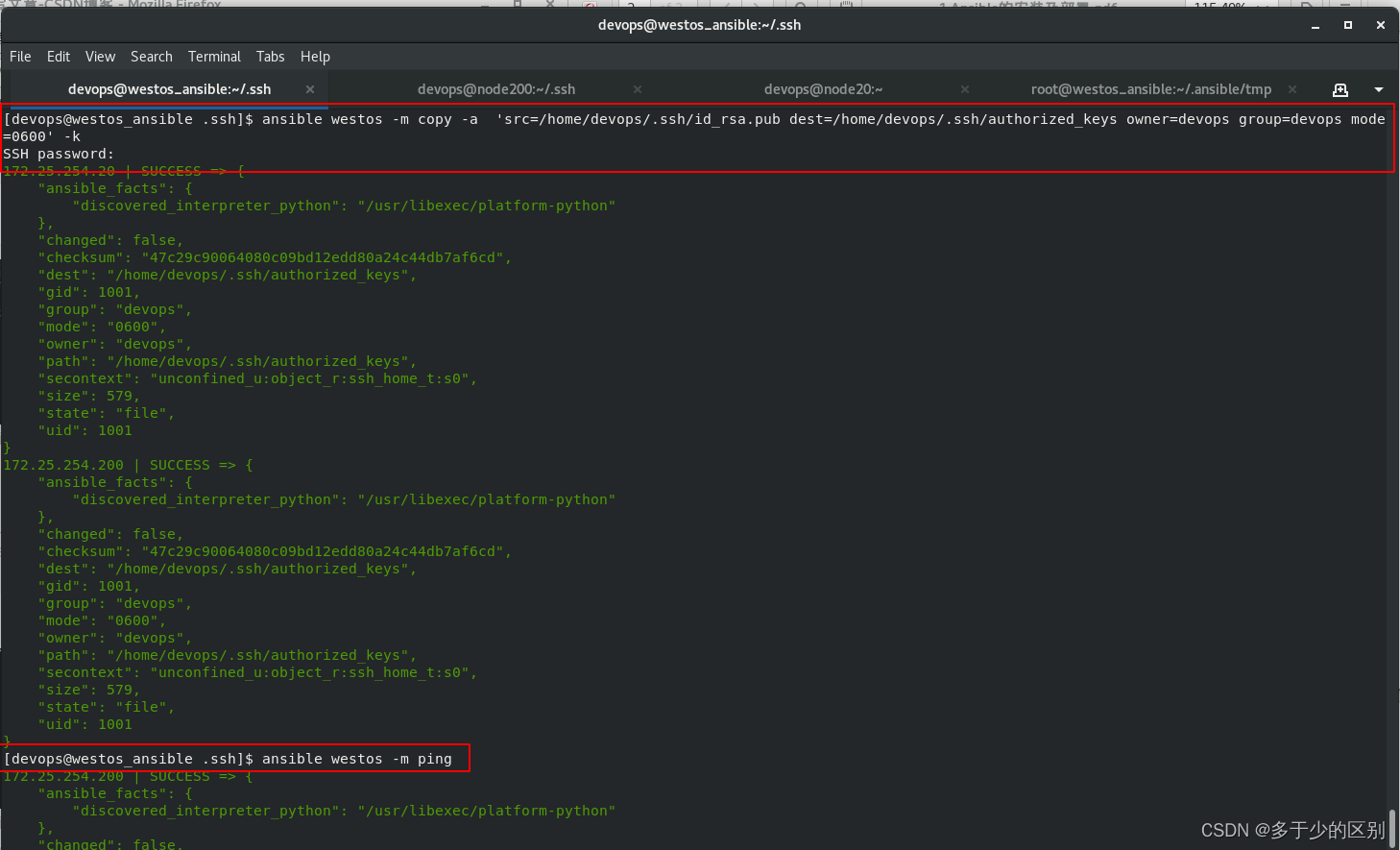
Task: Open the File menu
Action: tap(20, 57)
